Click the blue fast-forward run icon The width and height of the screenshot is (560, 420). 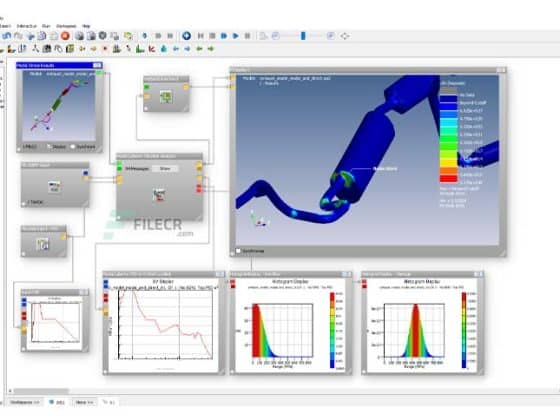[224, 36]
